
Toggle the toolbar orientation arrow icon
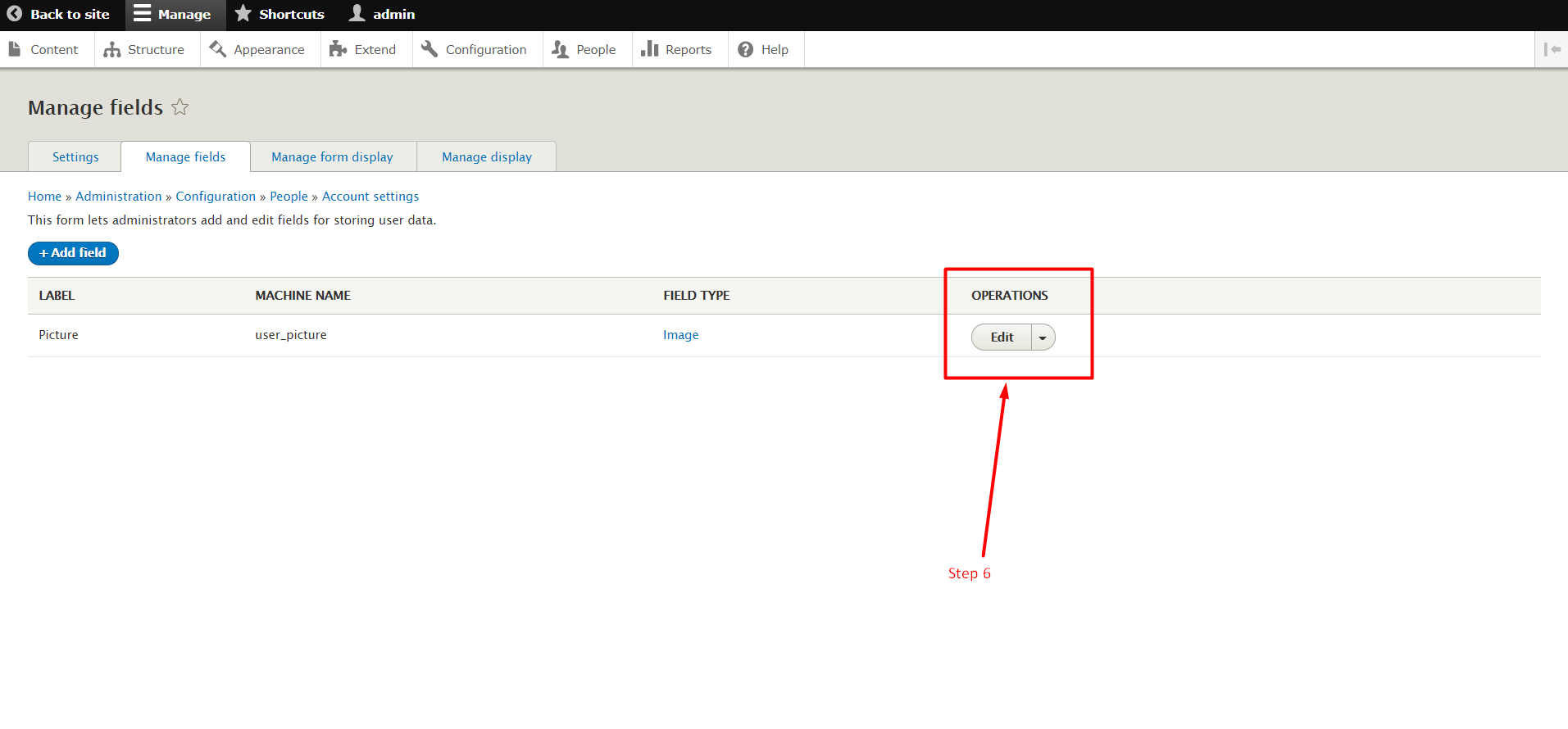[x=1552, y=49]
